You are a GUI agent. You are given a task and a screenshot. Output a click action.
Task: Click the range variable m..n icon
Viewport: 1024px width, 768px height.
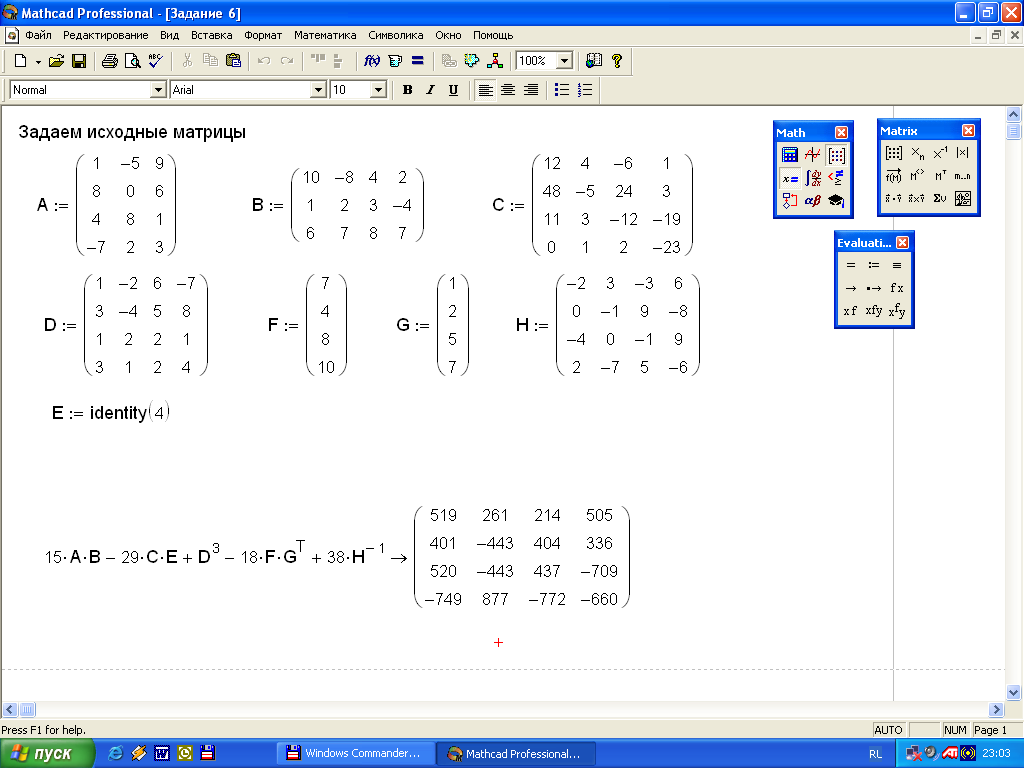pos(963,176)
